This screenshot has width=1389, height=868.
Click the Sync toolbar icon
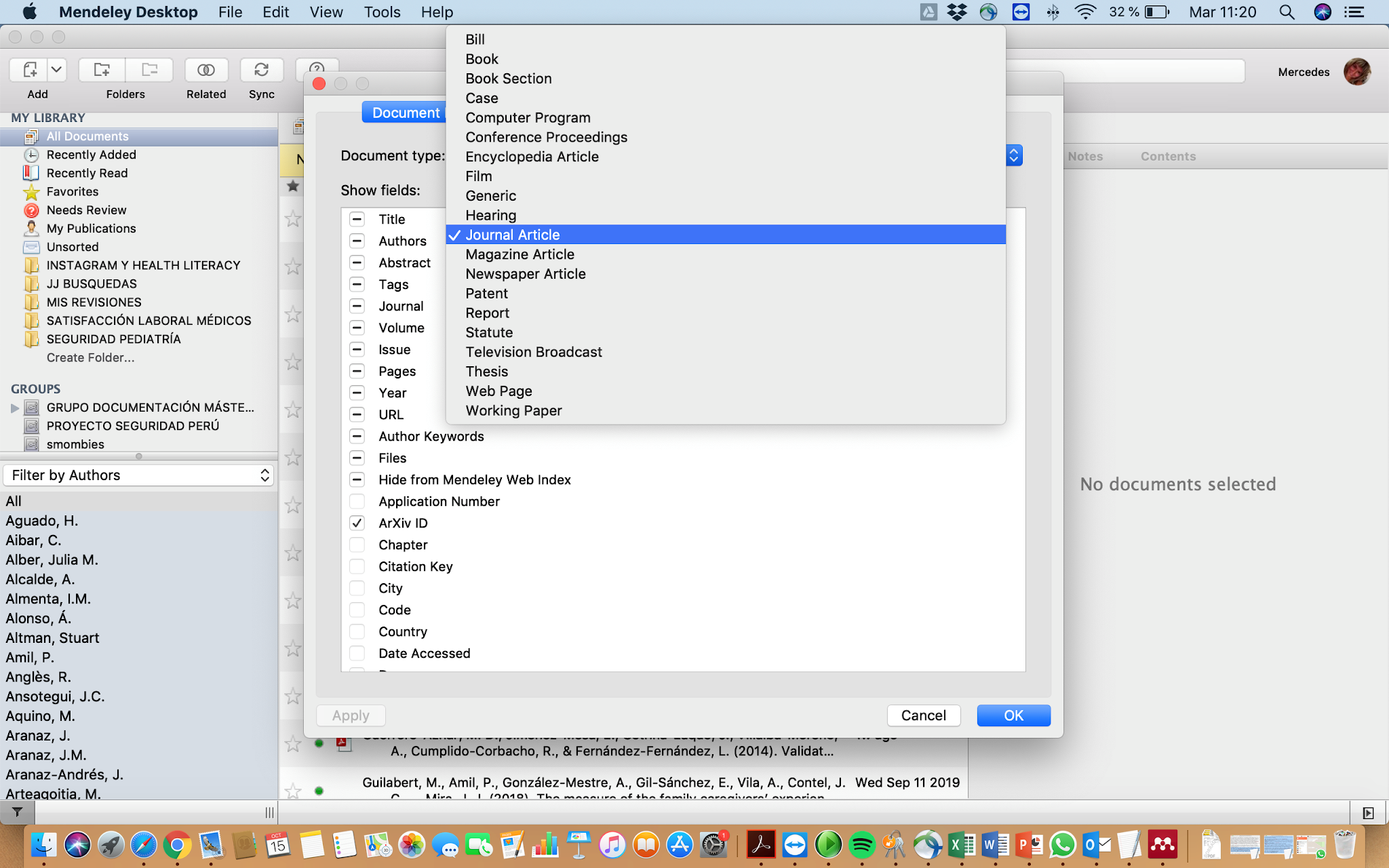click(261, 70)
